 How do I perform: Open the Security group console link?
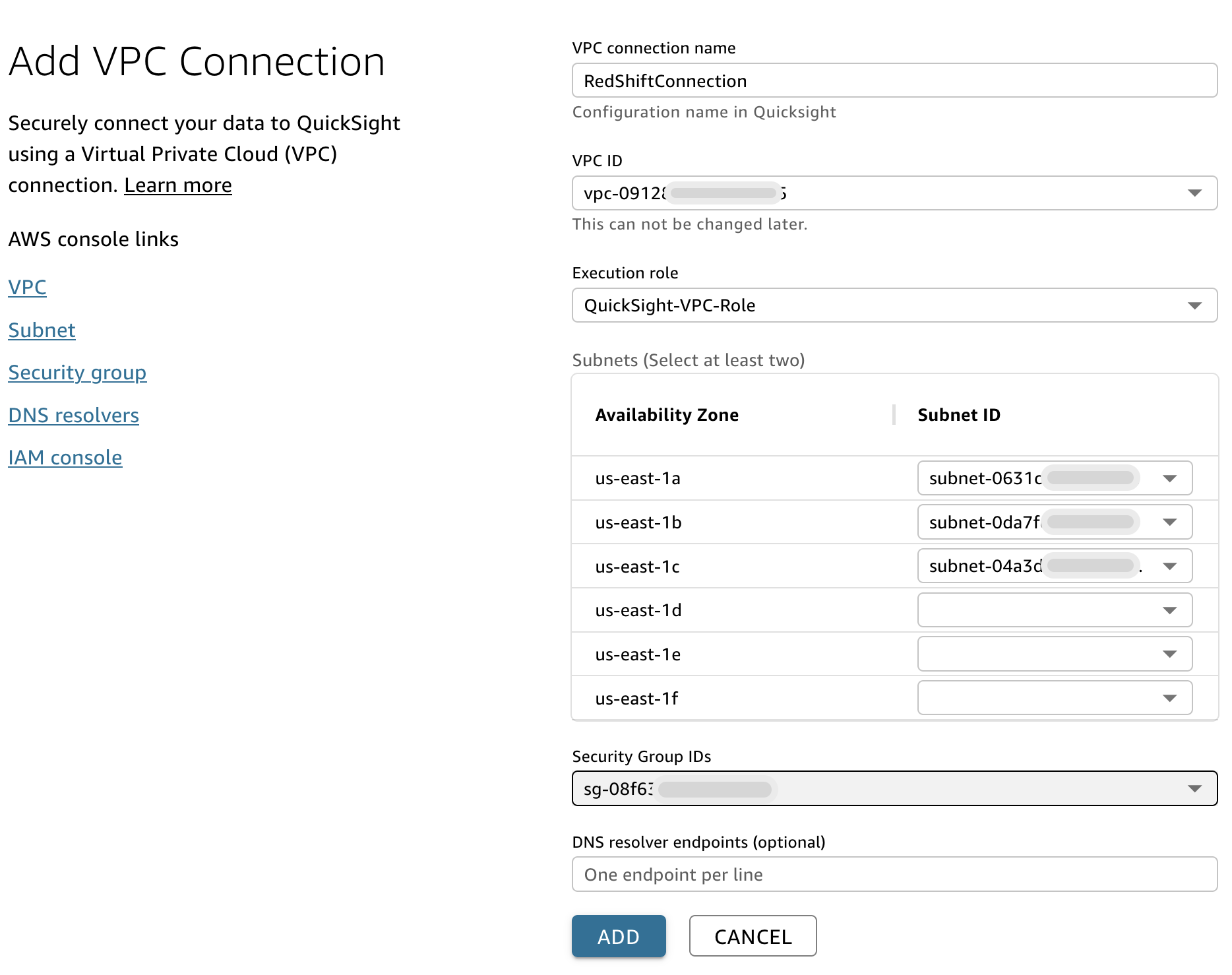click(77, 373)
